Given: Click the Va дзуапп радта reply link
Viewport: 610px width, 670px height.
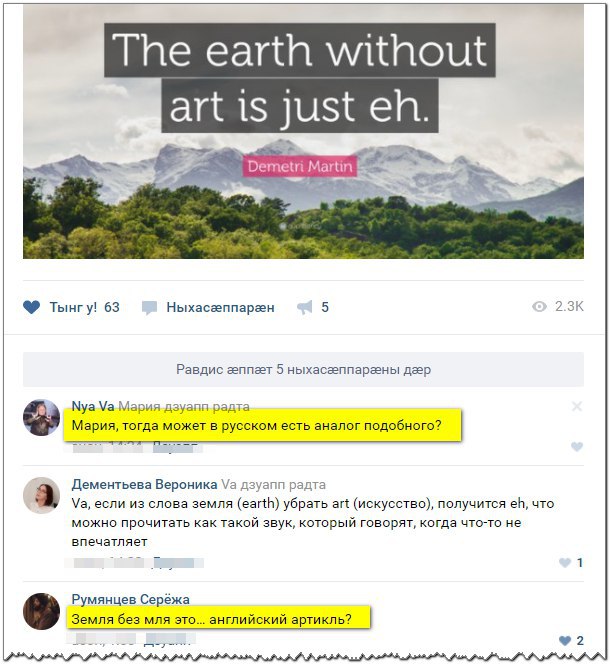Looking at the screenshot, I should pyautogui.click(x=273, y=485).
